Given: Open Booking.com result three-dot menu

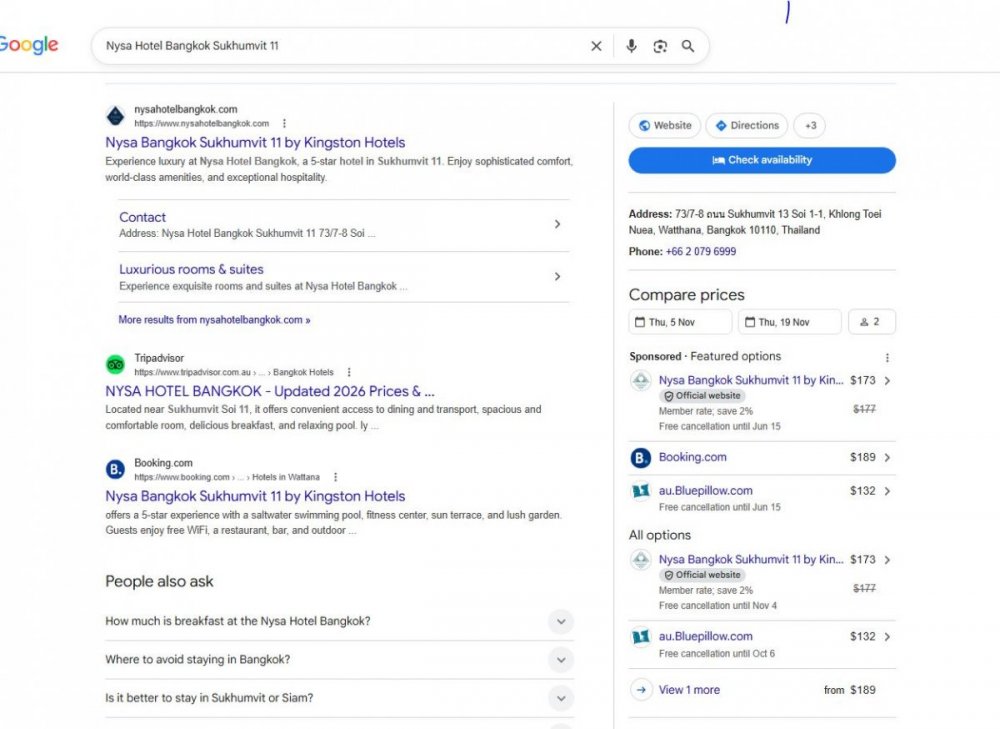Looking at the screenshot, I should (335, 476).
